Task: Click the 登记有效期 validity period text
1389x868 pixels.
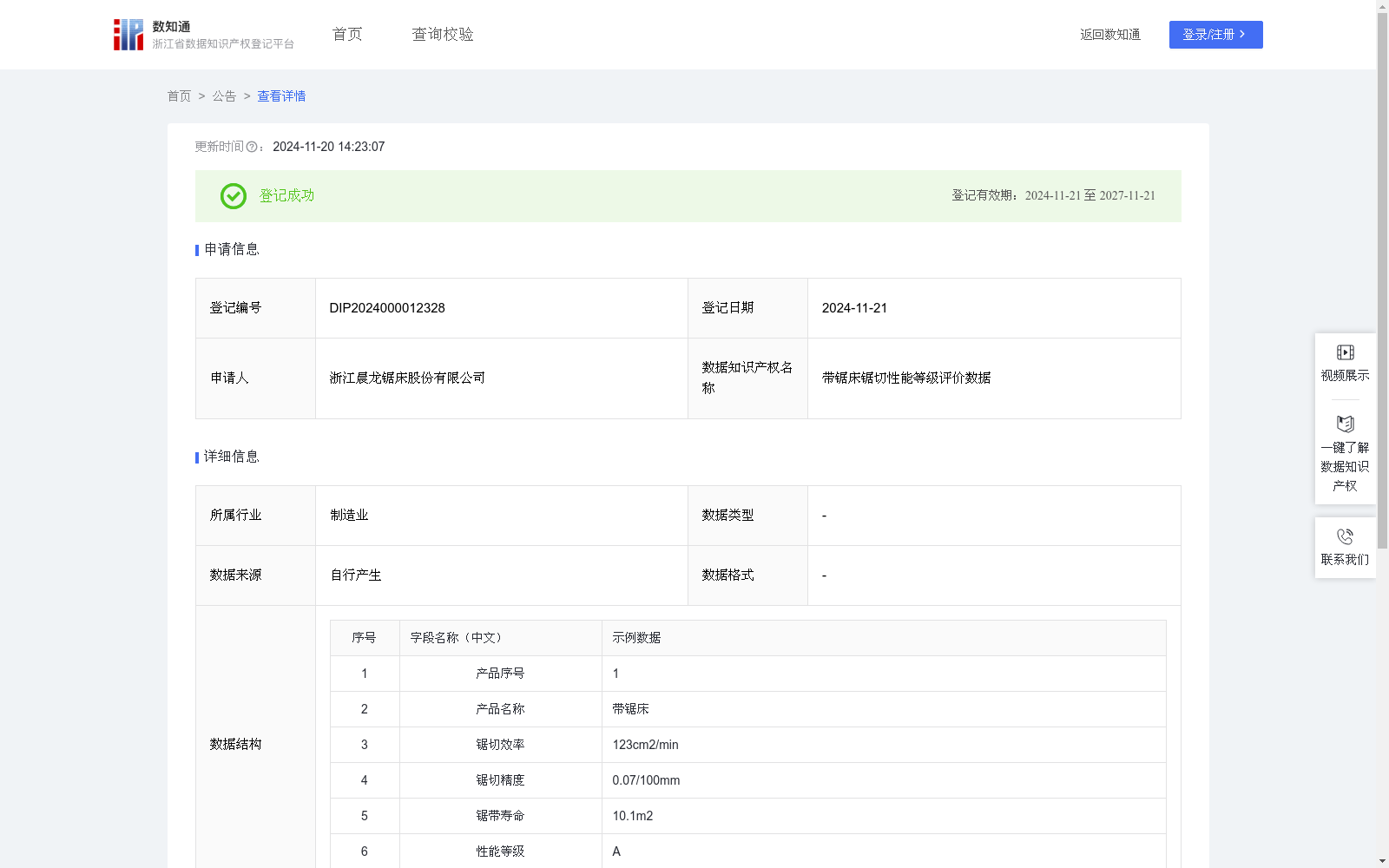Action: click(x=1053, y=196)
